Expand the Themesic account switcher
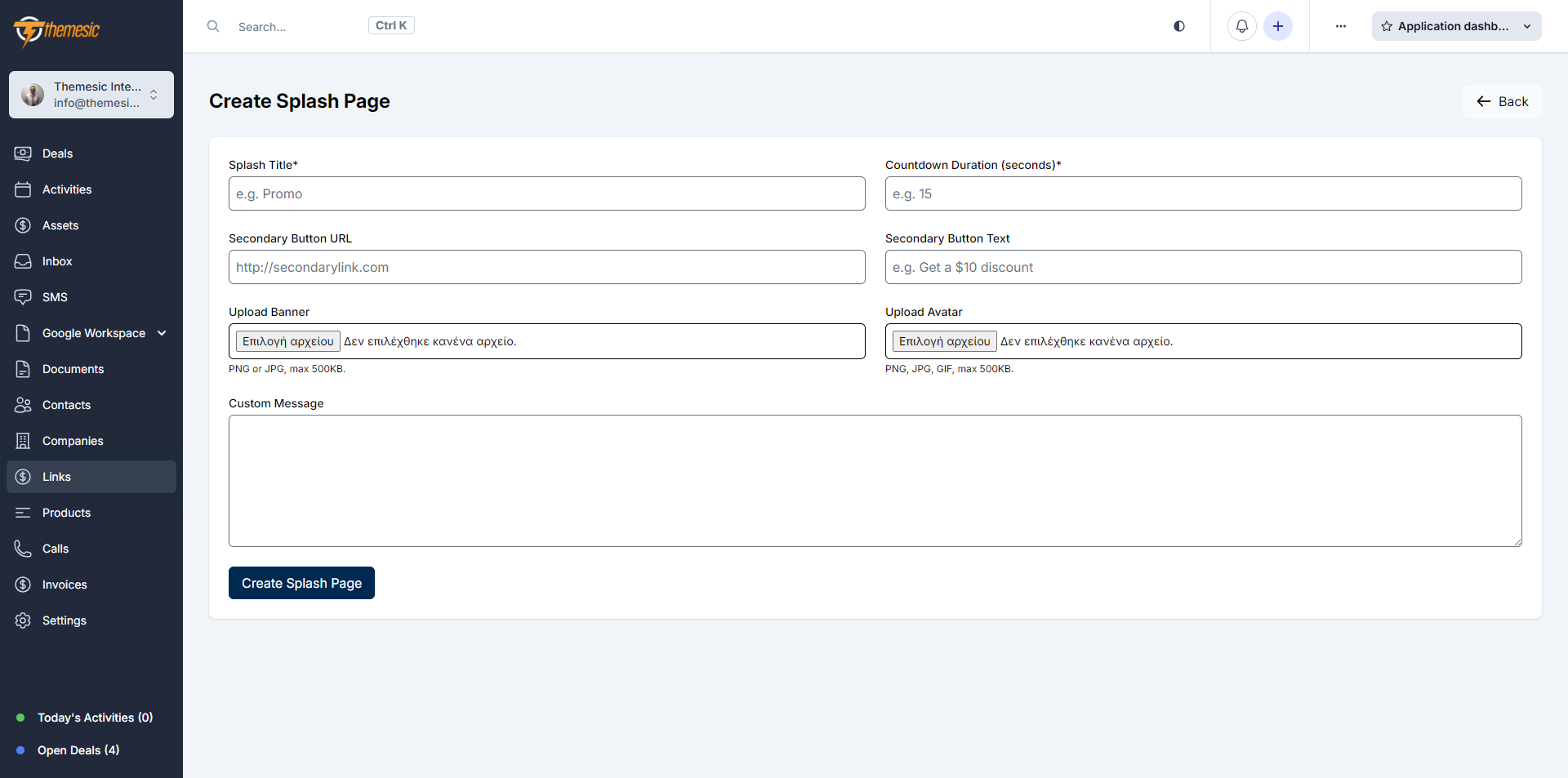 tap(154, 94)
